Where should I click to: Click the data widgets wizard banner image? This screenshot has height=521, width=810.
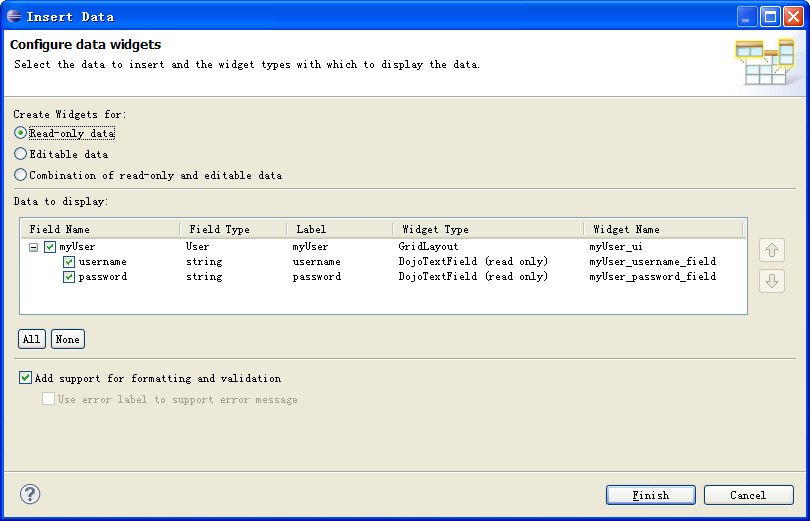coord(765,62)
